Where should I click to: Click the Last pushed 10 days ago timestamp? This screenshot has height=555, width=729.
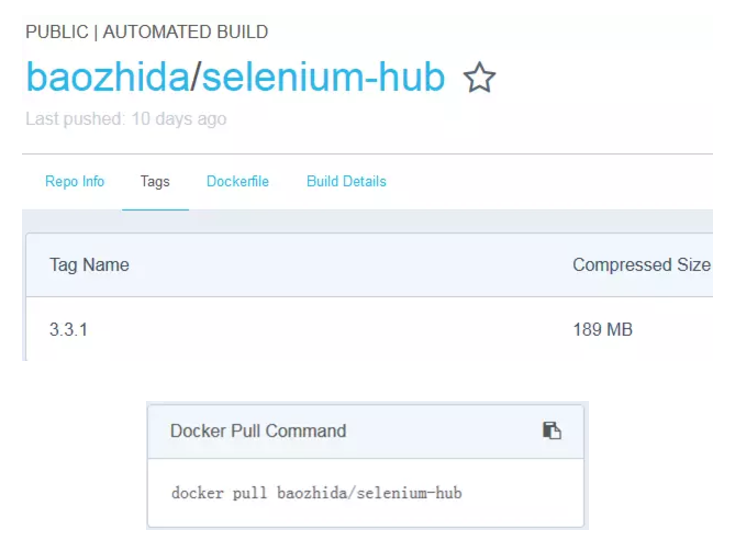coord(126,119)
